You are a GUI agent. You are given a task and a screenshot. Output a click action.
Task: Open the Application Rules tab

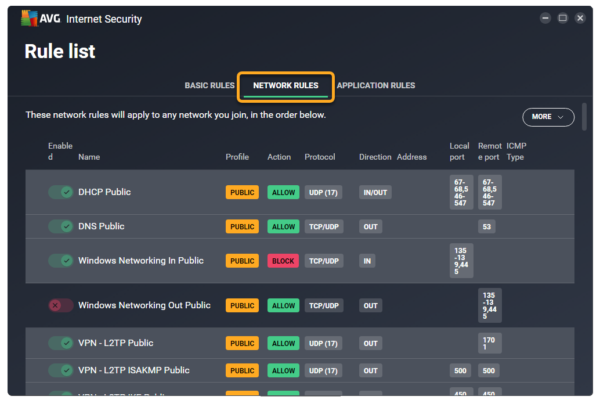[x=376, y=86]
